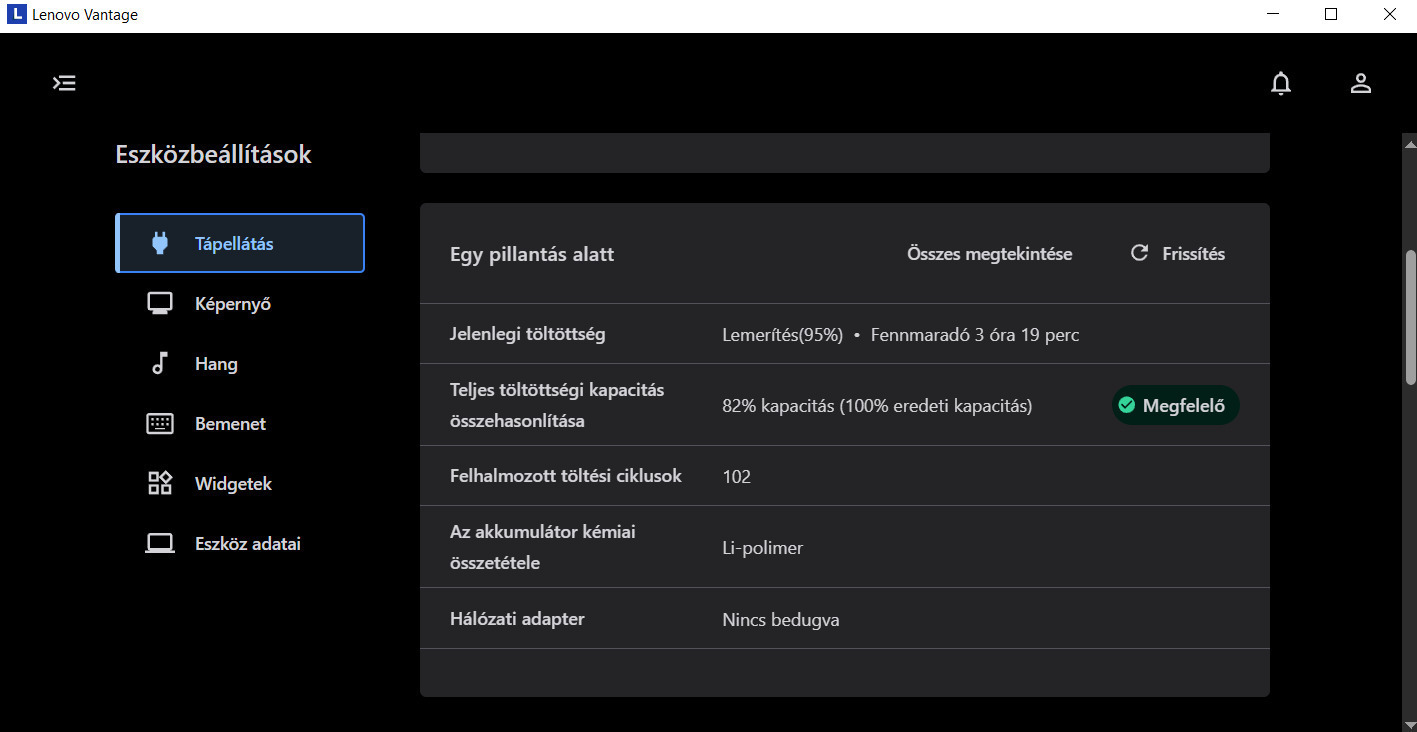Click the vertical scrollbar thumb
This screenshot has width=1417, height=732.
pos(1410,317)
